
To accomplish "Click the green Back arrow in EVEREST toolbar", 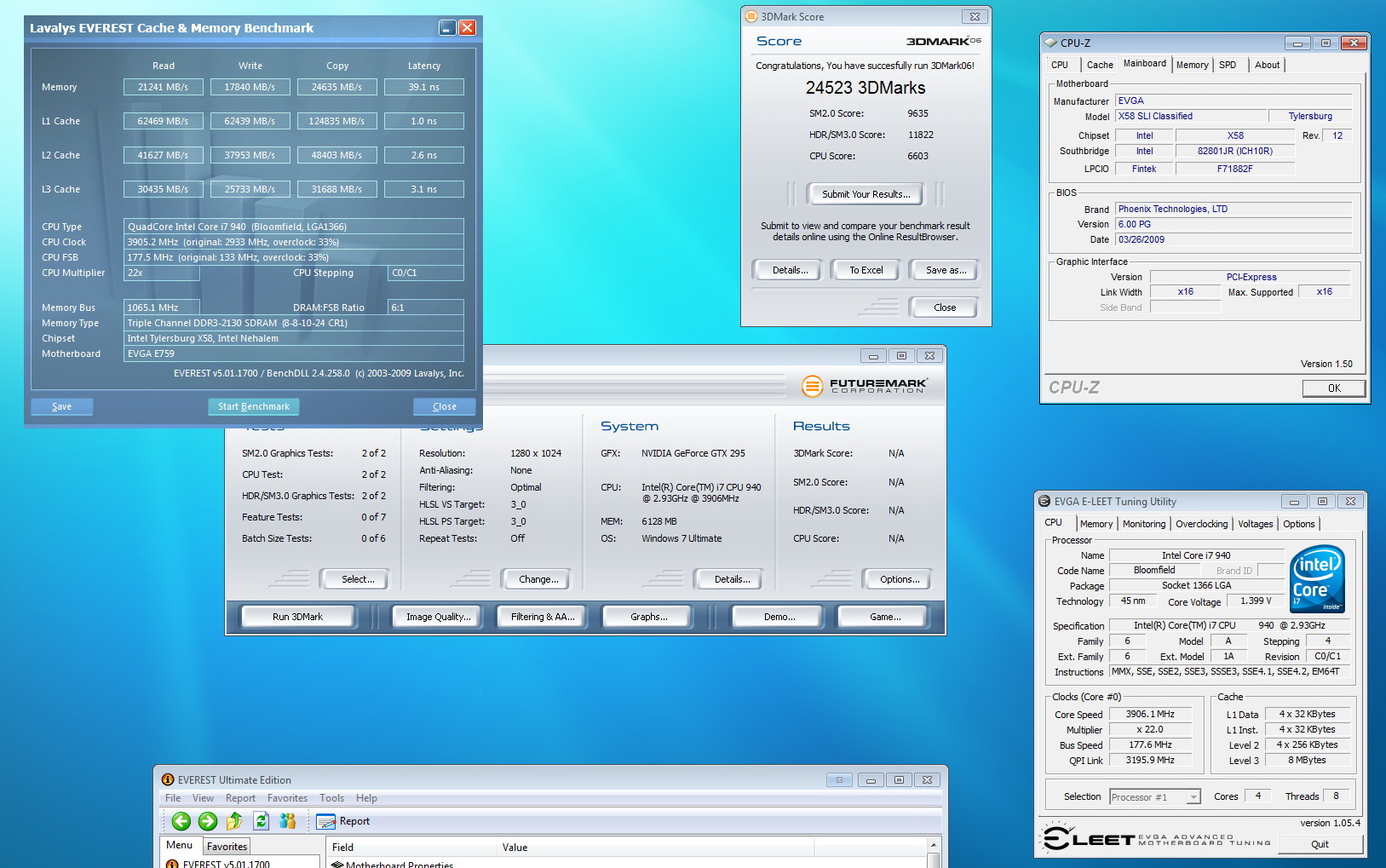I will 181,821.
